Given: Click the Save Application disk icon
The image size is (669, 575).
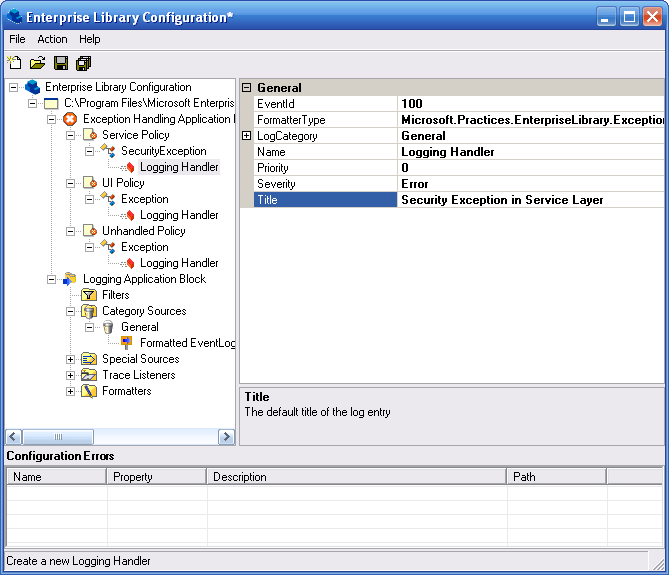Looking at the screenshot, I should coord(61,63).
